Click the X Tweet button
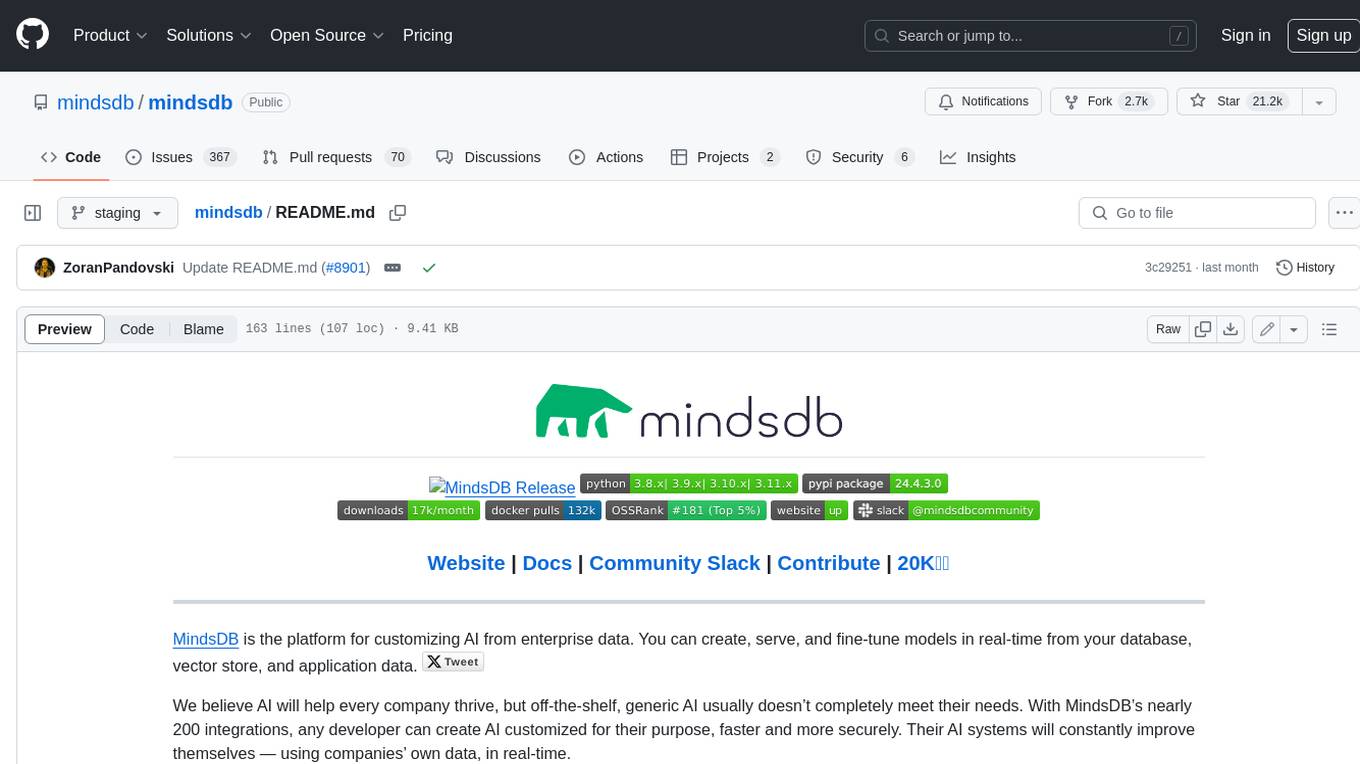Image resolution: width=1360 pixels, height=764 pixels. tap(453, 661)
